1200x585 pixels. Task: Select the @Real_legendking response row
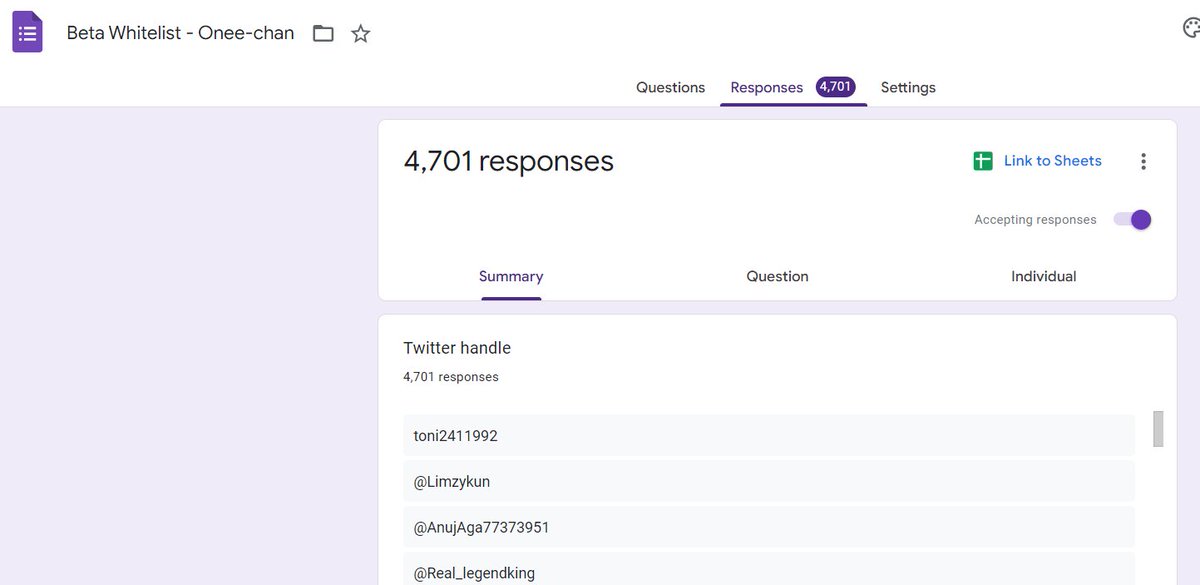point(769,569)
